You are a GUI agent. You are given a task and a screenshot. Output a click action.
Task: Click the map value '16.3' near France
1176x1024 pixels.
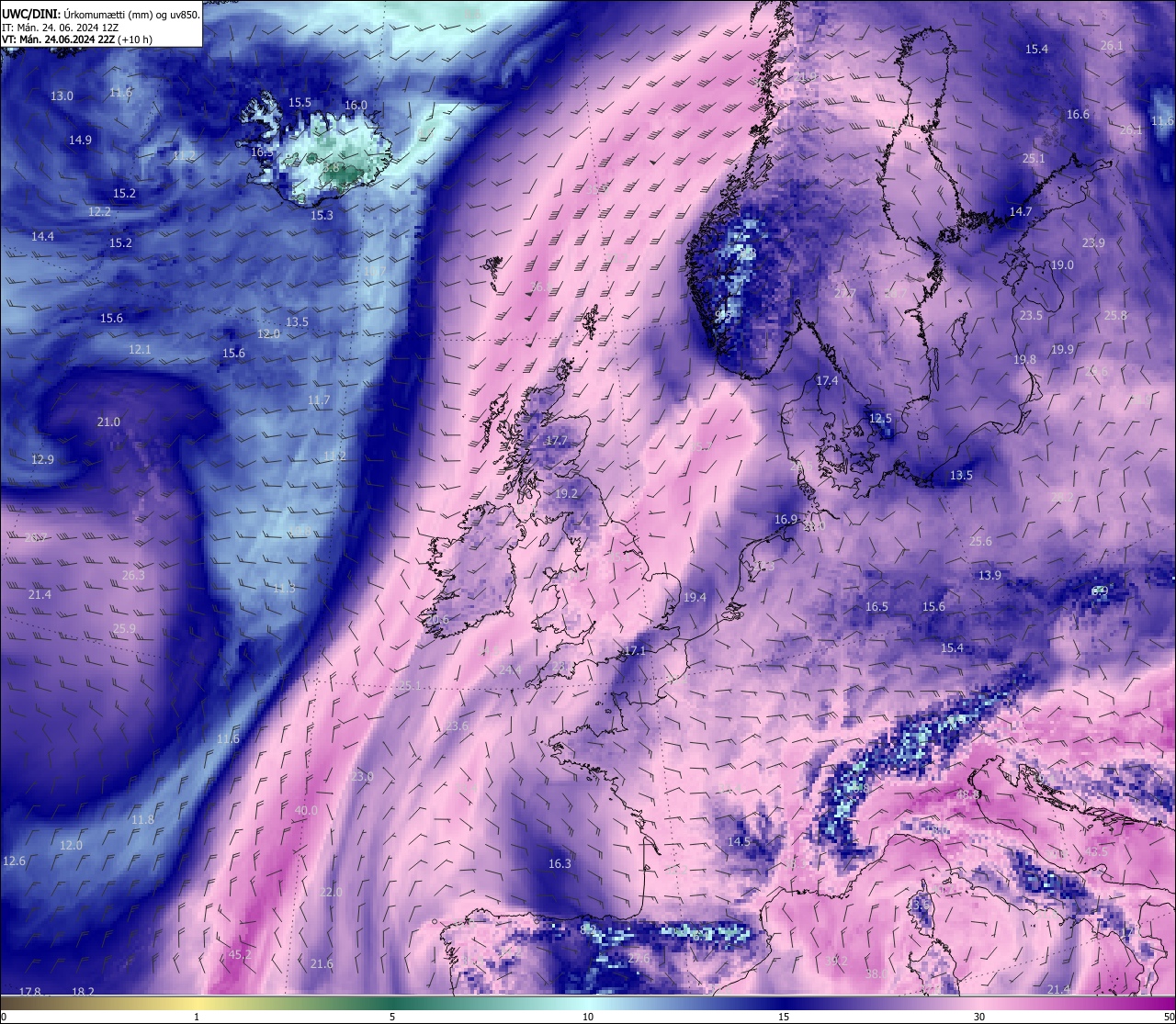[x=560, y=863]
